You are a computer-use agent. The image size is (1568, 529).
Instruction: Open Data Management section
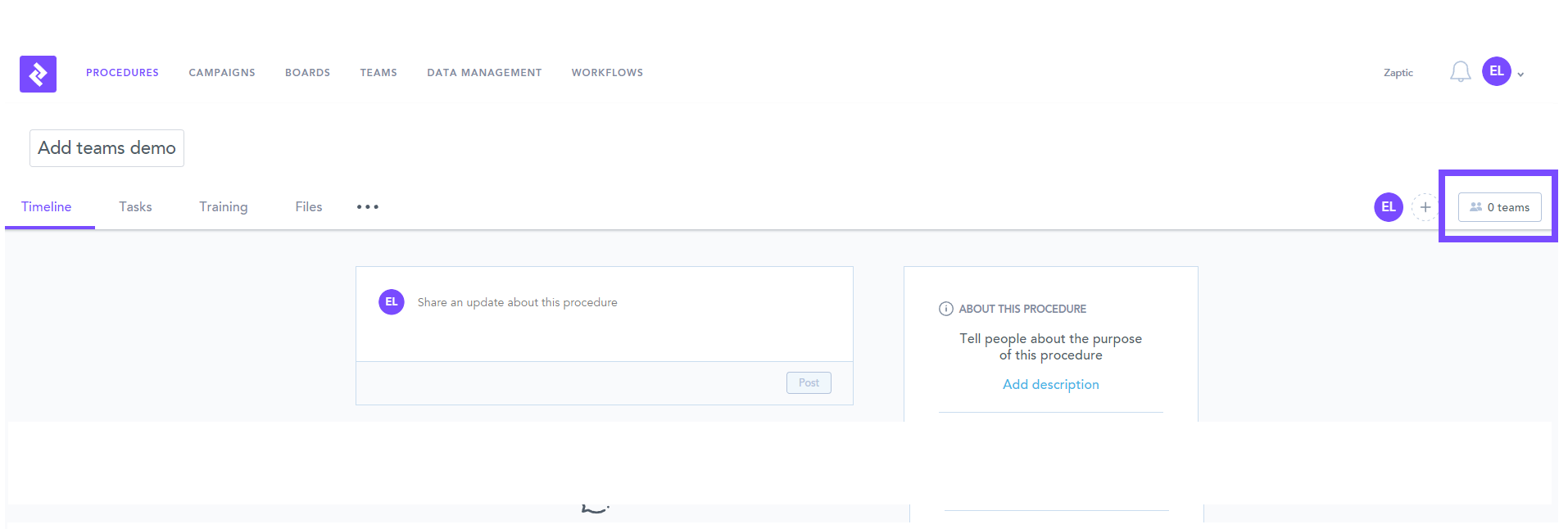484,73
